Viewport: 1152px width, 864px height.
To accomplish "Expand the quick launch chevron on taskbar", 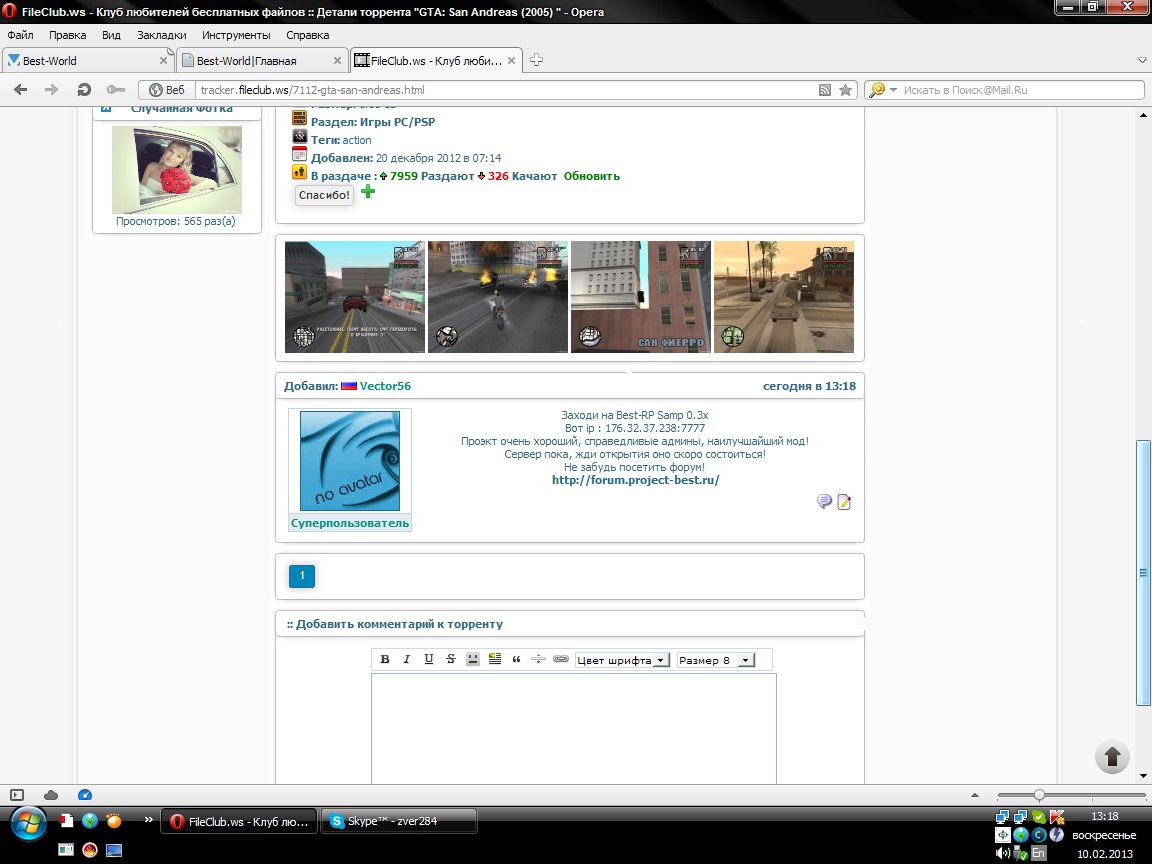I will (148, 819).
